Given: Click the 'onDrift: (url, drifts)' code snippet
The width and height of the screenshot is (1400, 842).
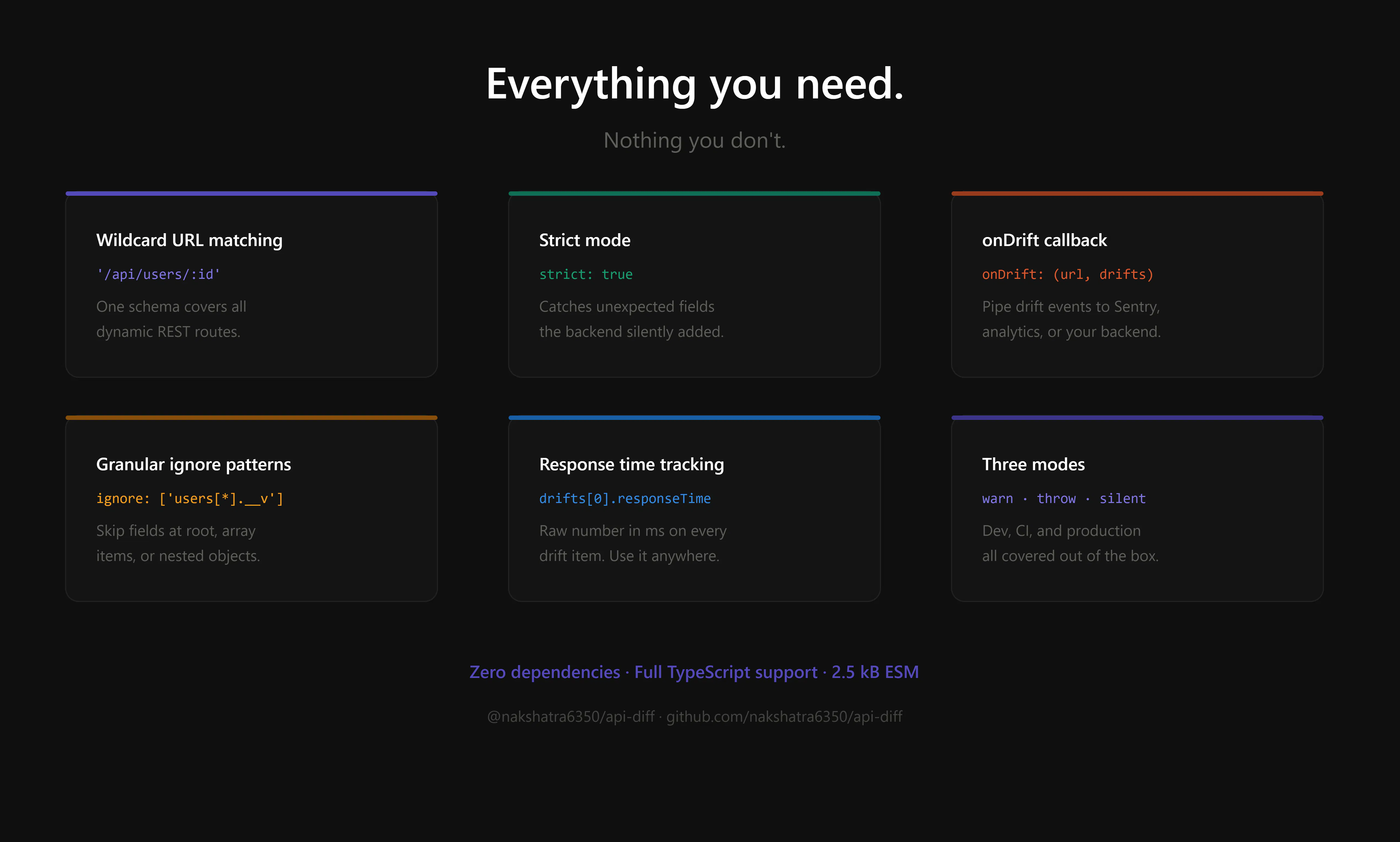Looking at the screenshot, I should 1067,275.
